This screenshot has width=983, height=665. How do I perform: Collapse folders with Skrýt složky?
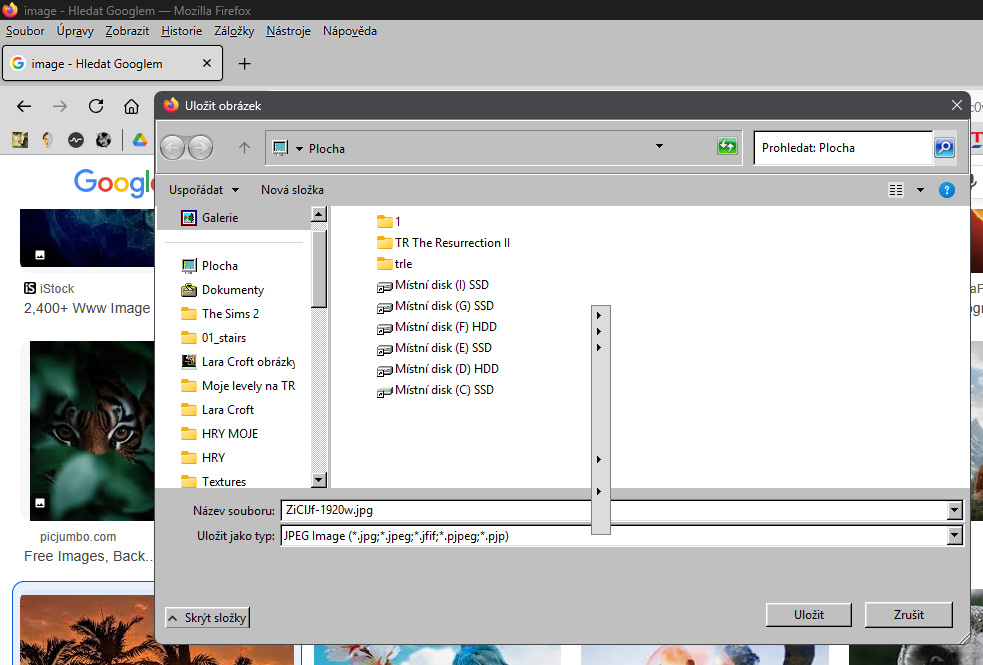[x=207, y=618]
